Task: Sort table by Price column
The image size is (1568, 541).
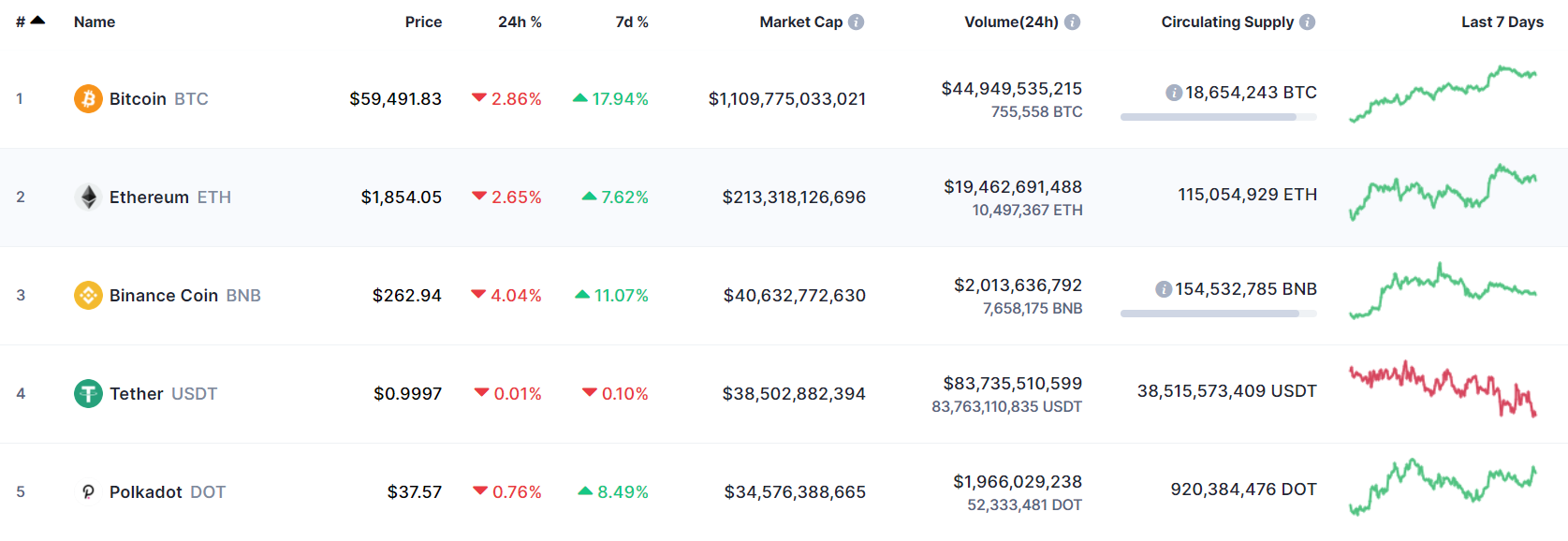Action: (423, 22)
